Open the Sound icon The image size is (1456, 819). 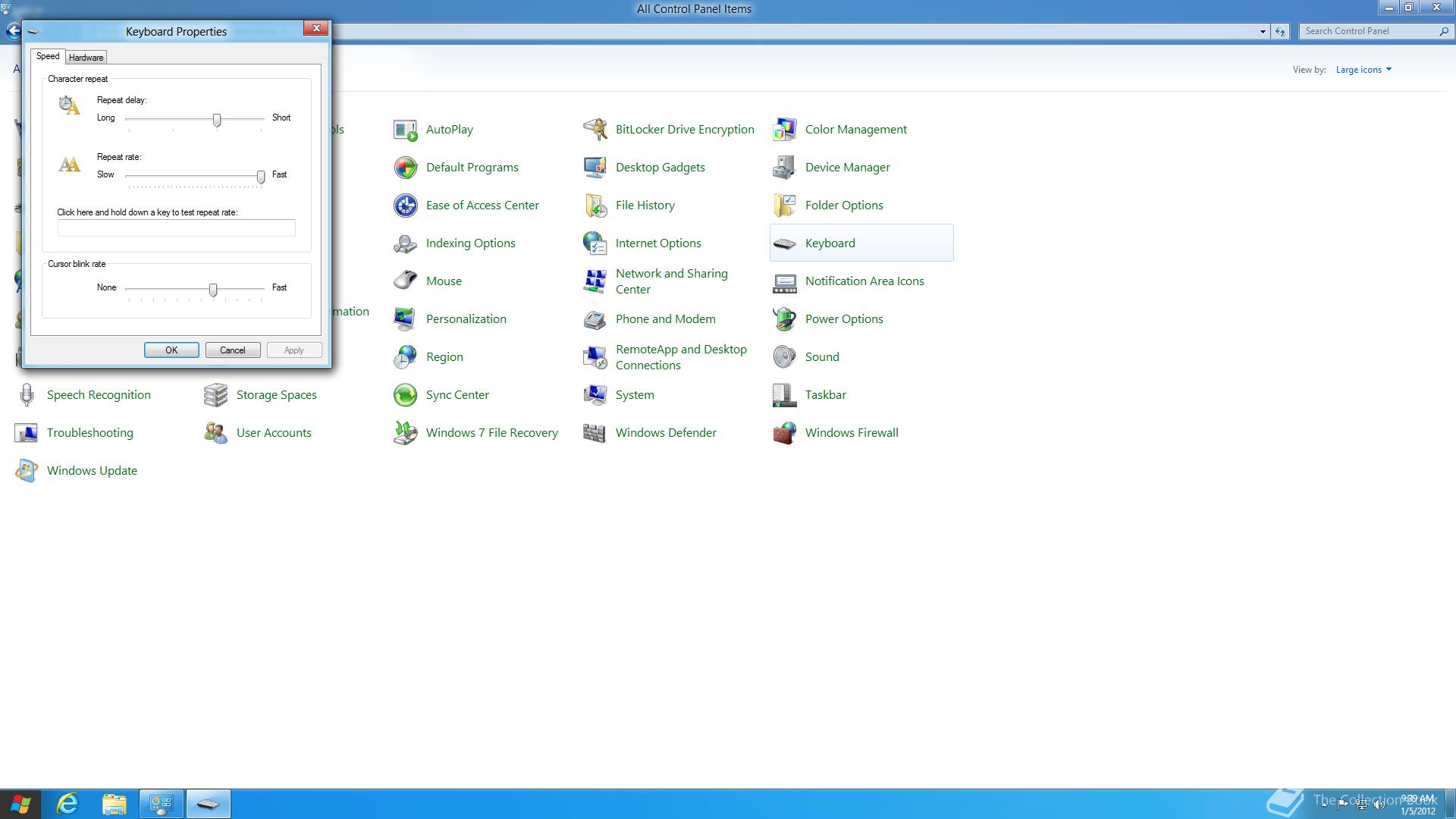click(x=785, y=357)
